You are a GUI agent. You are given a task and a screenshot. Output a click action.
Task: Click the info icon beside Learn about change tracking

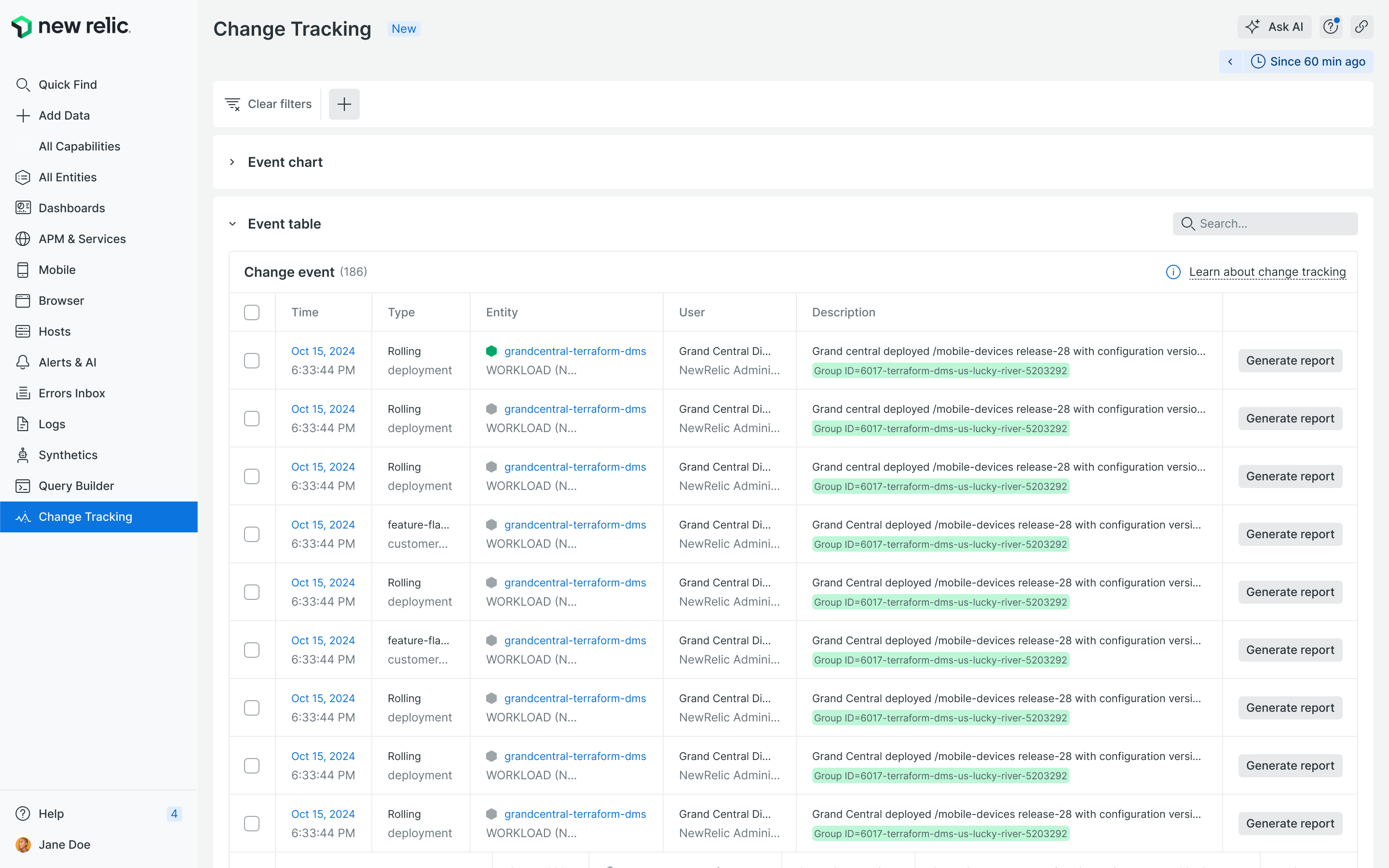pyautogui.click(x=1173, y=272)
